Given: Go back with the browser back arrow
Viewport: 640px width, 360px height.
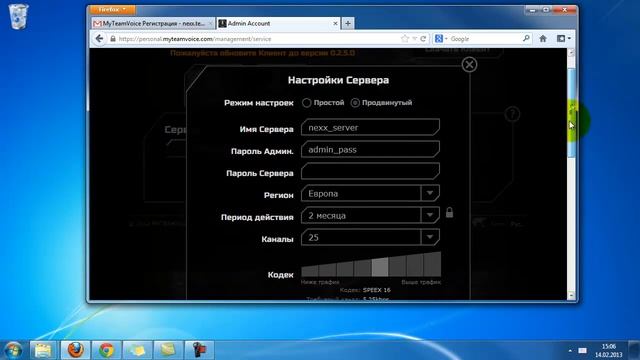Looking at the screenshot, I should click(x=99, y=39).
